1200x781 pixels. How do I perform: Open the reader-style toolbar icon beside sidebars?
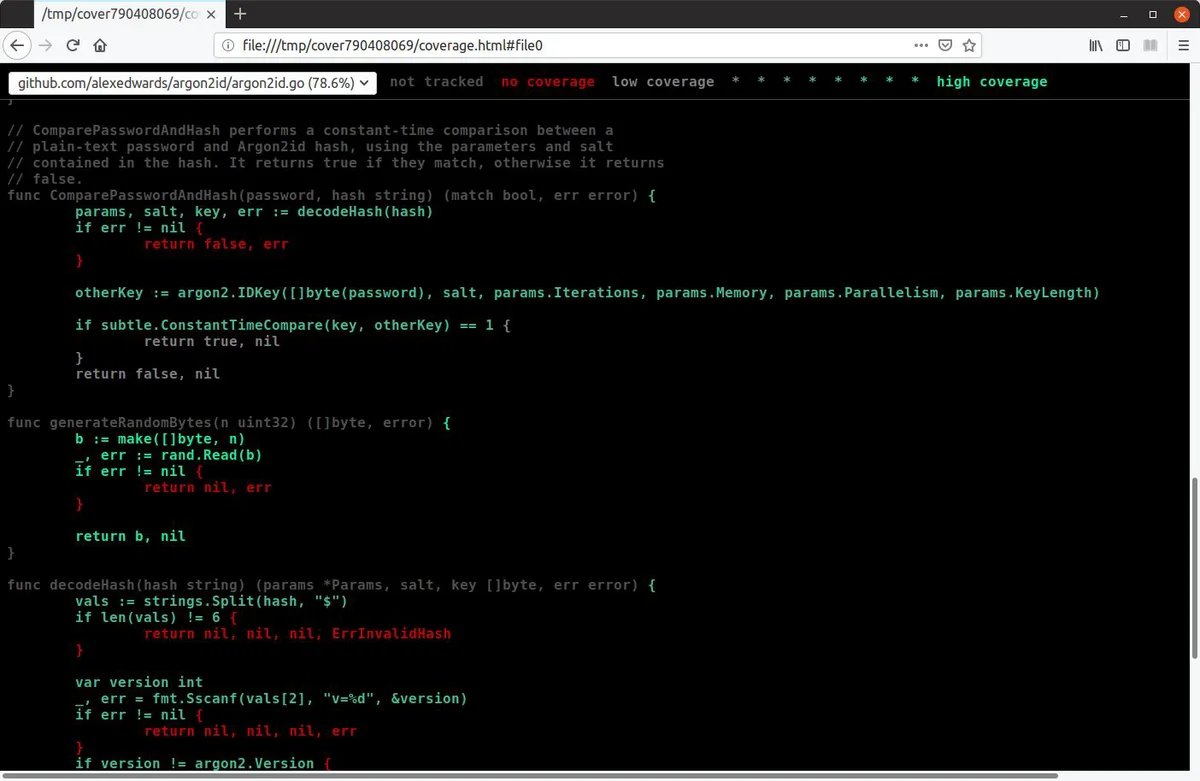coord(1151,45)
